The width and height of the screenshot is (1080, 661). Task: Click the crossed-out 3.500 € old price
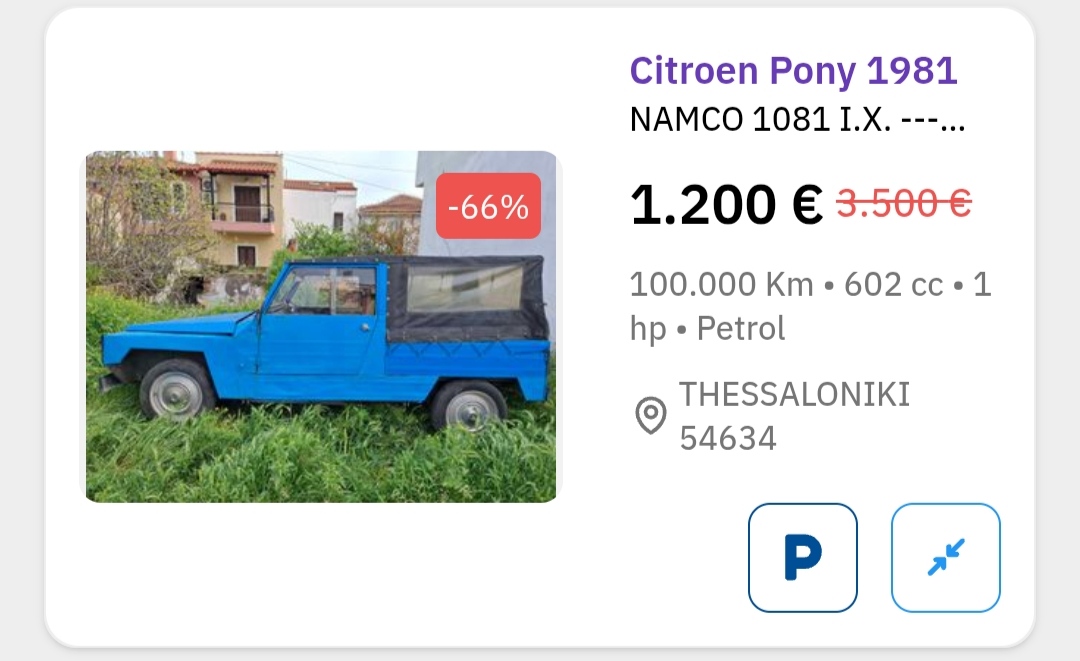click(902, 205)
